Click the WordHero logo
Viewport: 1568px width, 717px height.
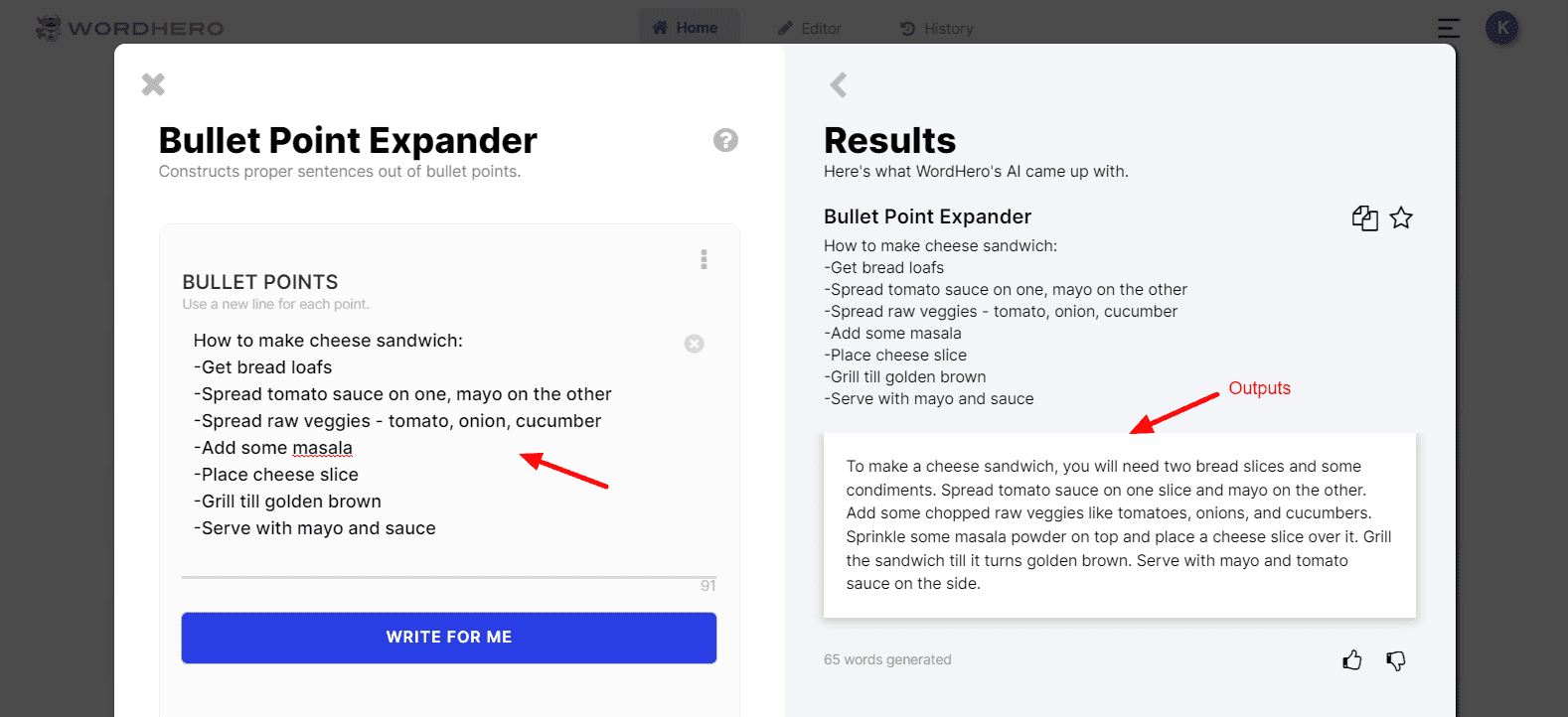click(130, 28)
